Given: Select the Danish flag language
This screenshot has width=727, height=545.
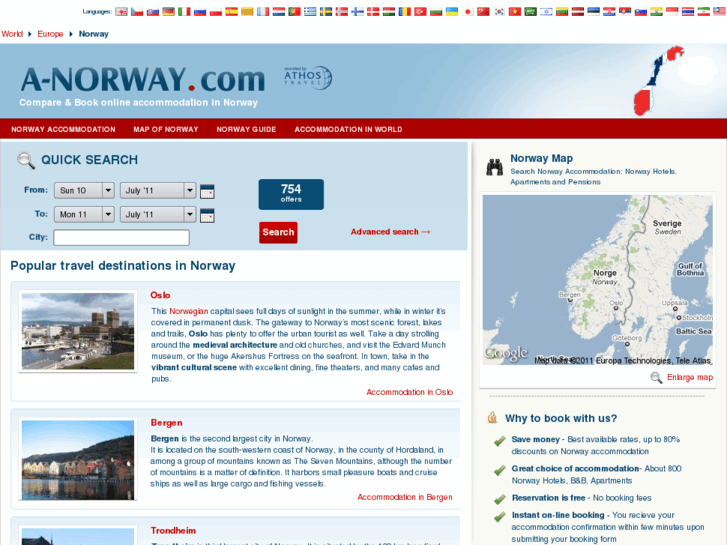Looking at the screenshot, I should pos(373,12).
